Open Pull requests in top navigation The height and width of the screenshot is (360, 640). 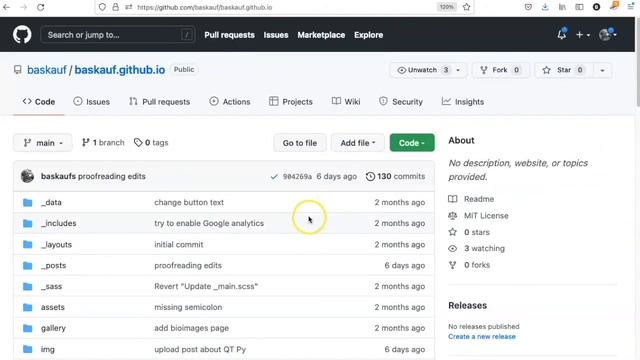tap(229, 35)
